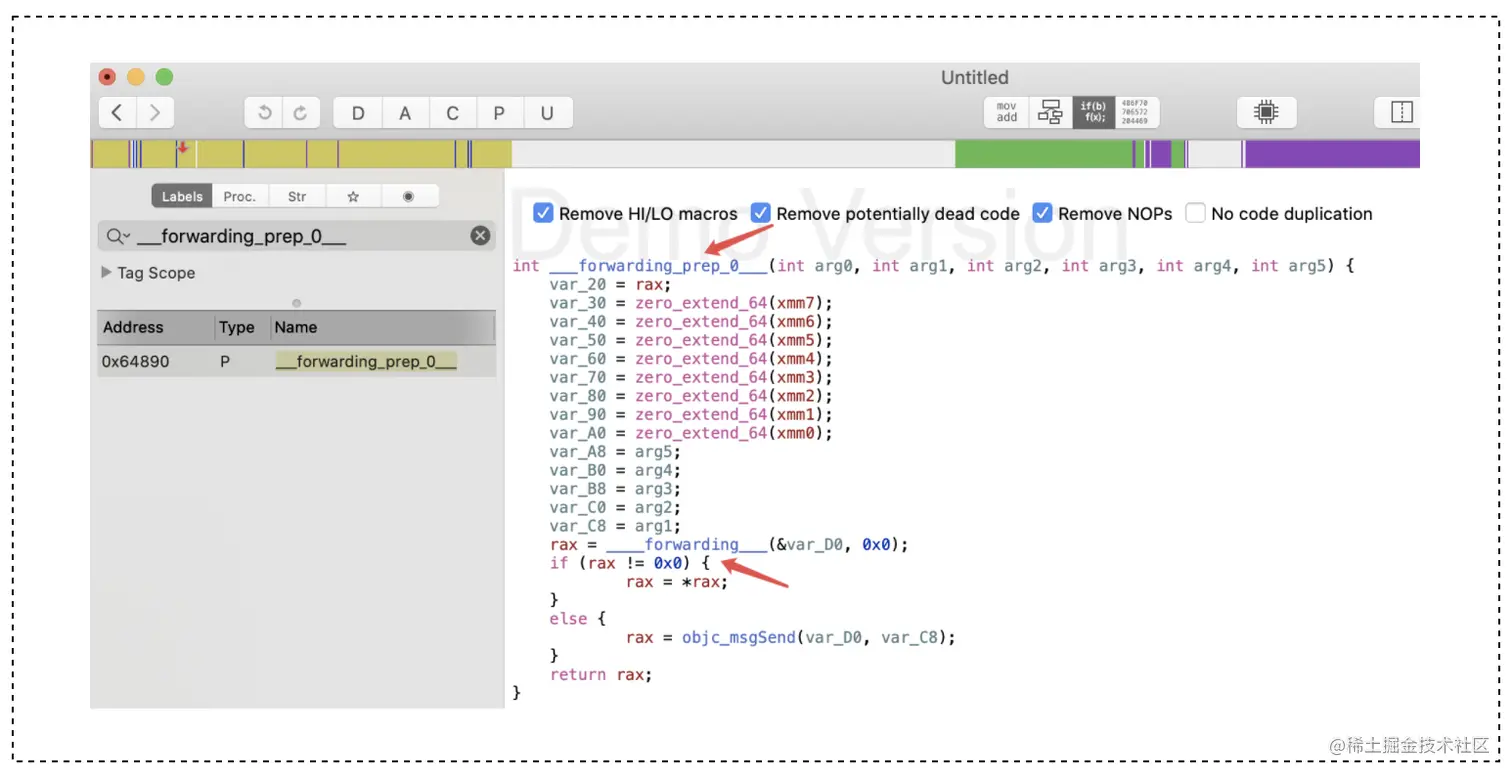
Task: Mark selection as ASCII with A button
Action: click(405, 113)
